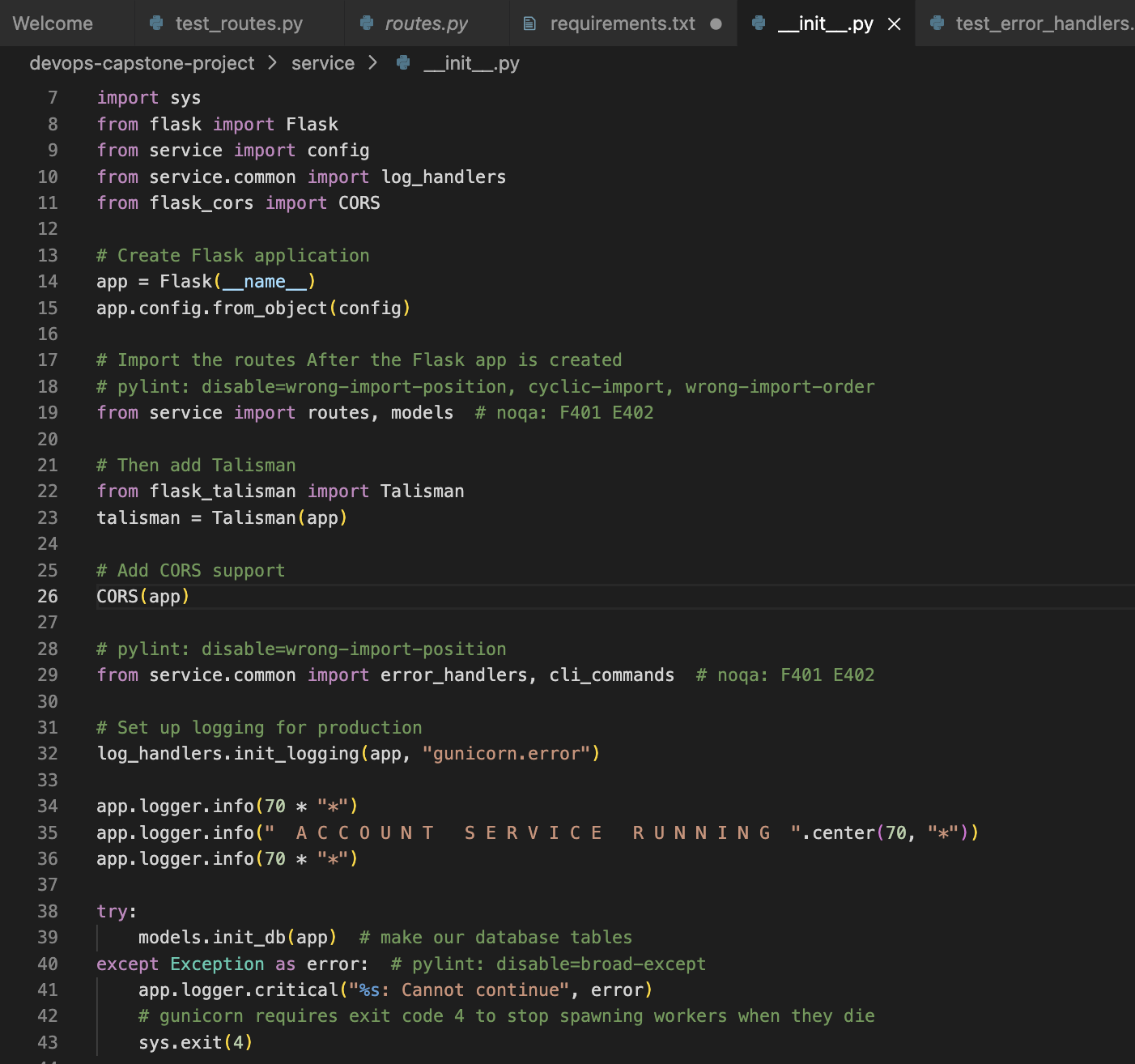Click '# Add CORS support' comment
This screenshot has width=1135, height=1064.
click(x=191, y=571)
